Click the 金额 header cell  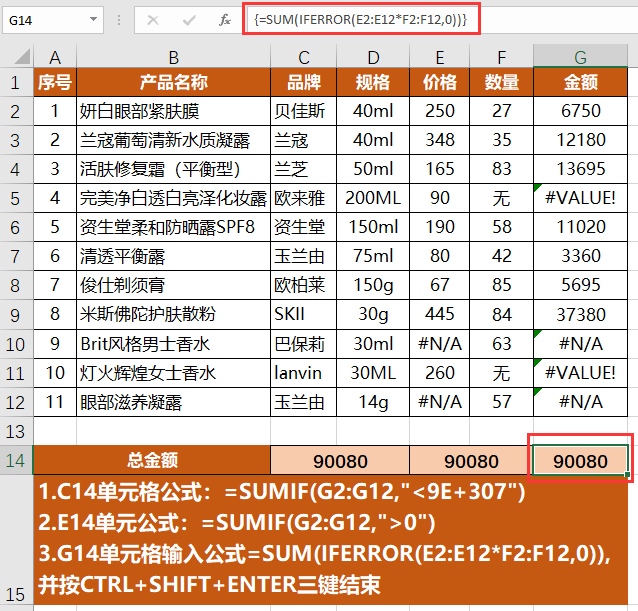[580, 83]
